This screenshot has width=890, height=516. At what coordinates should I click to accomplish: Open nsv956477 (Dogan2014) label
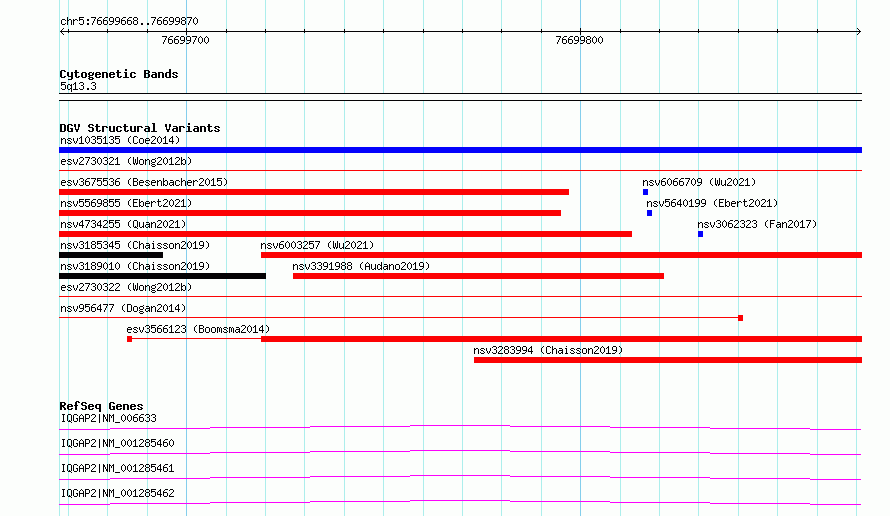(123, 308)
